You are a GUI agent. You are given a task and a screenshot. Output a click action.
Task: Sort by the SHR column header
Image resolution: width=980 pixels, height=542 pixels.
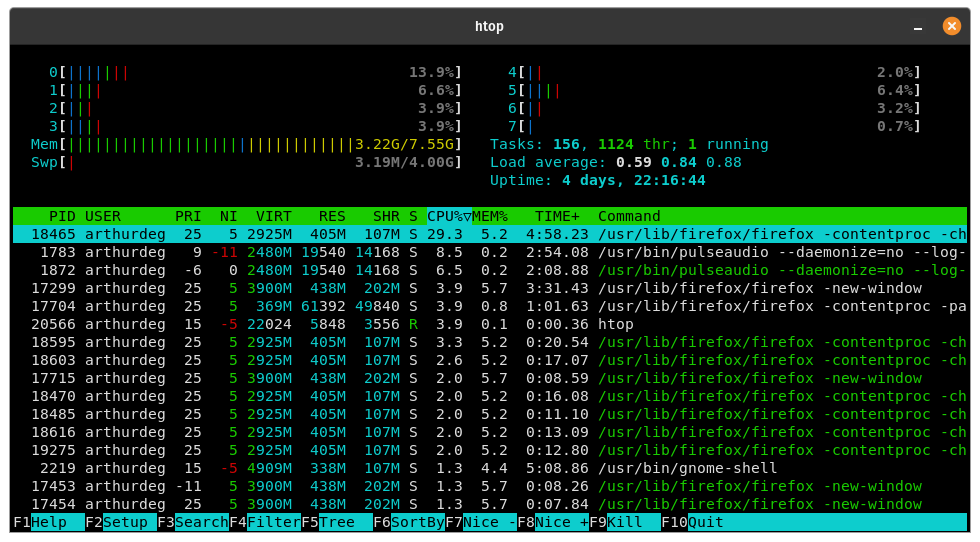tap(386, 216)
